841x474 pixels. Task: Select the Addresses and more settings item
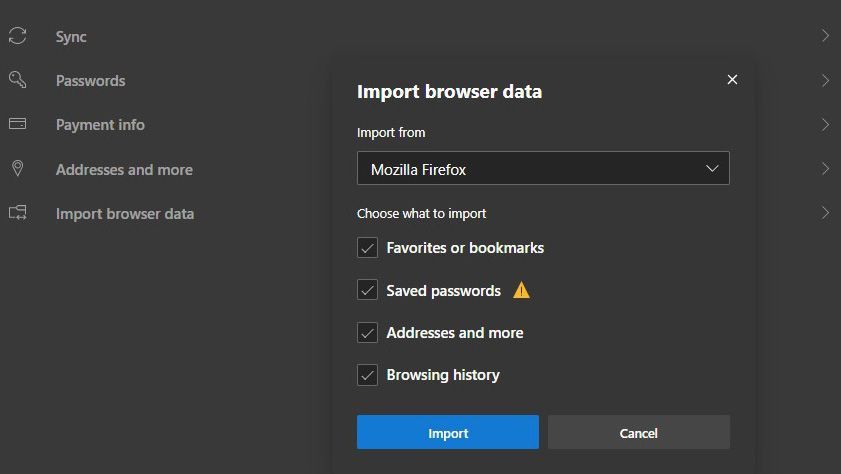pyautogui.click(x=124, y=170)
